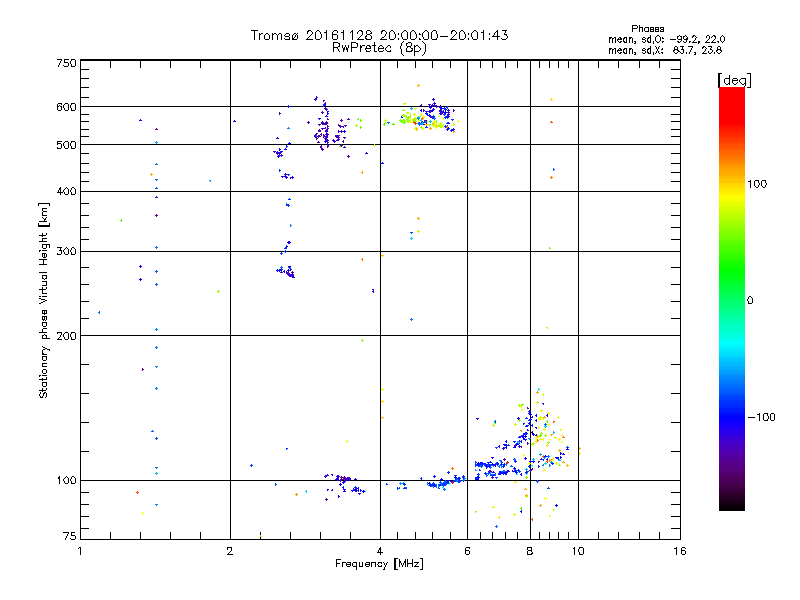The height and width of the screenshot is (600, 800).
Task: Click the y-axis tick label '400'
Action: 66,191
